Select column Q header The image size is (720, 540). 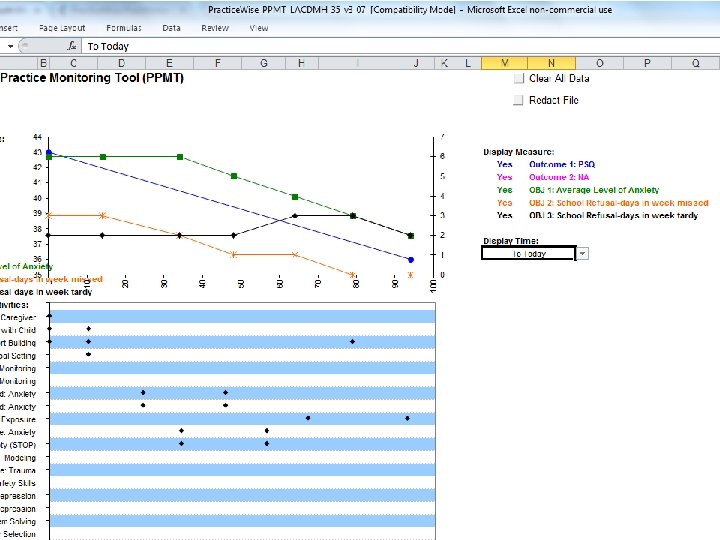(695, 63)
